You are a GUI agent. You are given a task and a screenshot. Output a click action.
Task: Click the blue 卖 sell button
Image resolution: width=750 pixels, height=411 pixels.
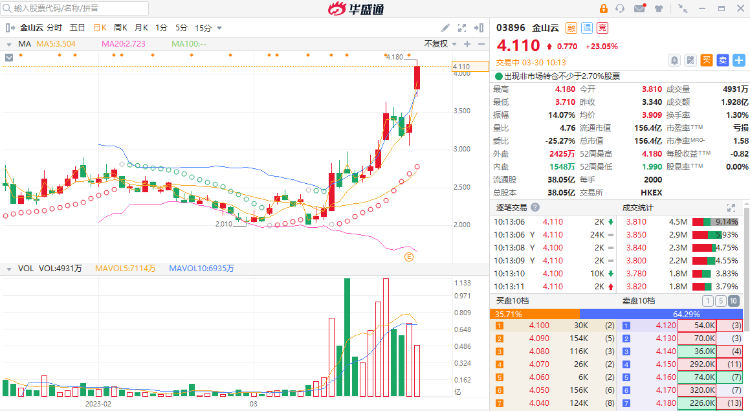tap(723, 60)
